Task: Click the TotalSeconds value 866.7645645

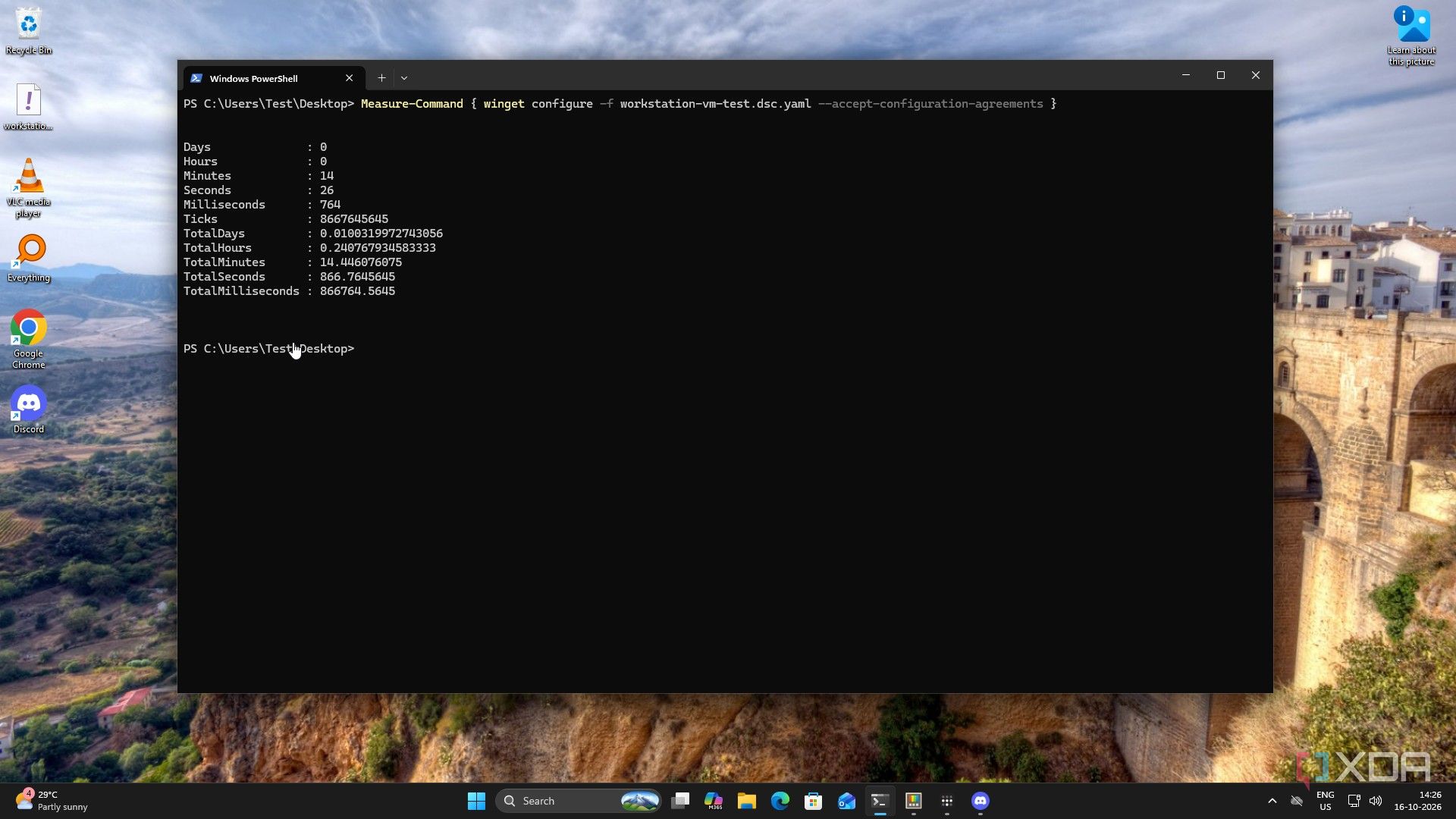Action: point(357,277)
